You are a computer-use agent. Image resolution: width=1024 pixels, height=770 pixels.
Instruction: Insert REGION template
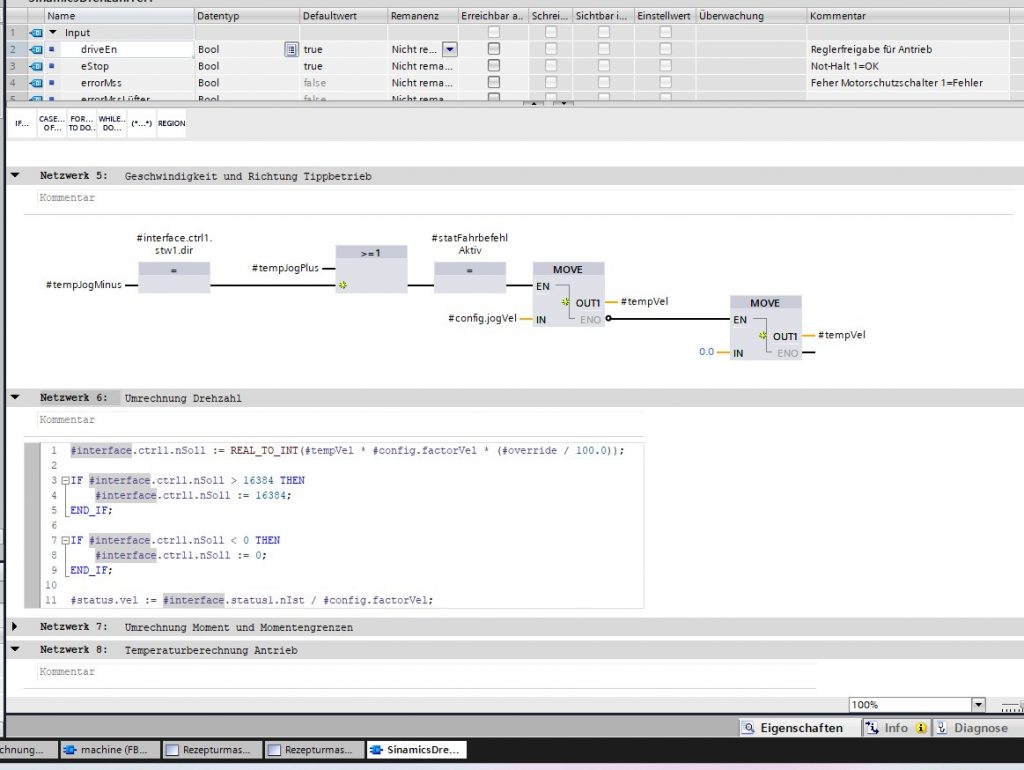[171, 123]
